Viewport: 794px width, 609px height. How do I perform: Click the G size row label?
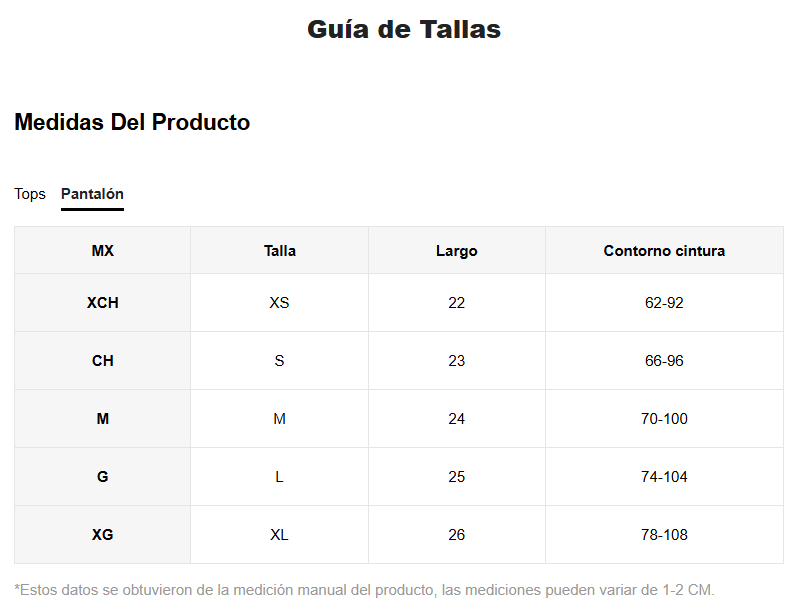point(102,477)
